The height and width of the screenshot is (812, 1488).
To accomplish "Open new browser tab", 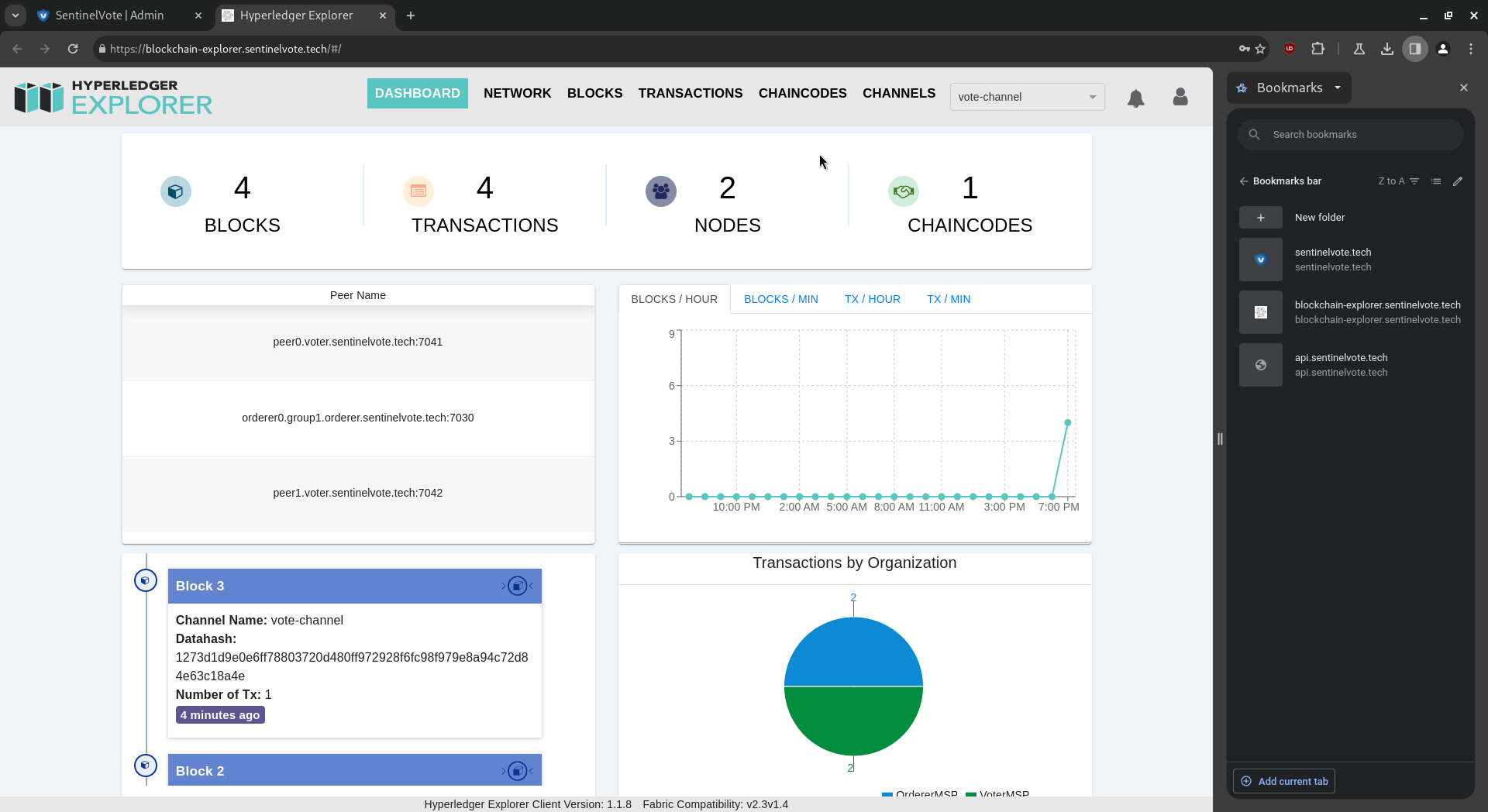I will coord(411,15).
